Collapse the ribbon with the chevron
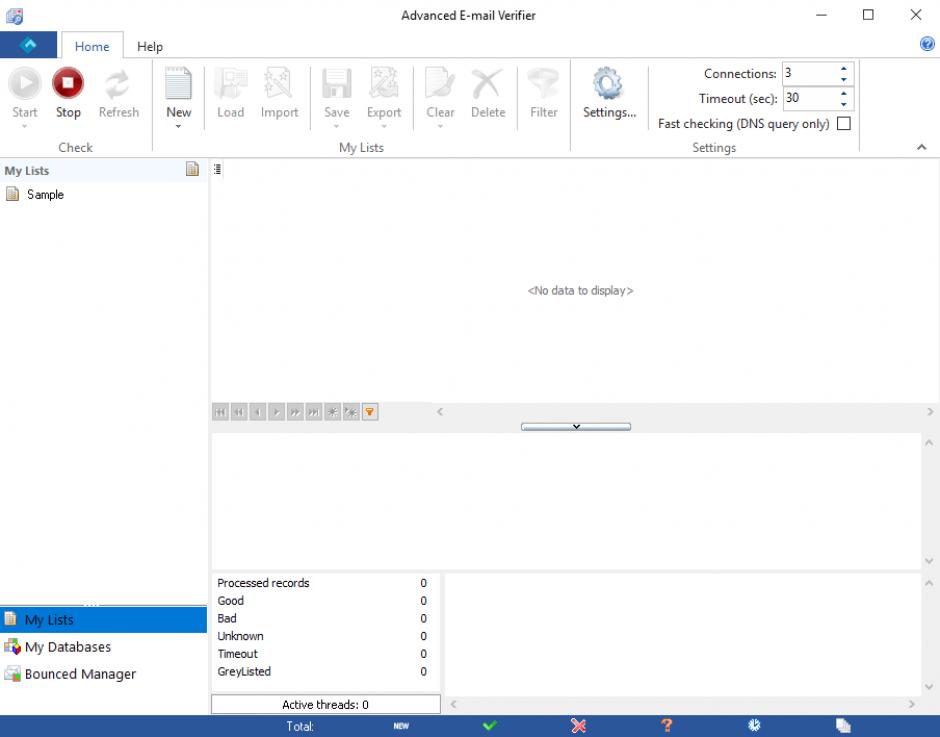 [921, 147]
